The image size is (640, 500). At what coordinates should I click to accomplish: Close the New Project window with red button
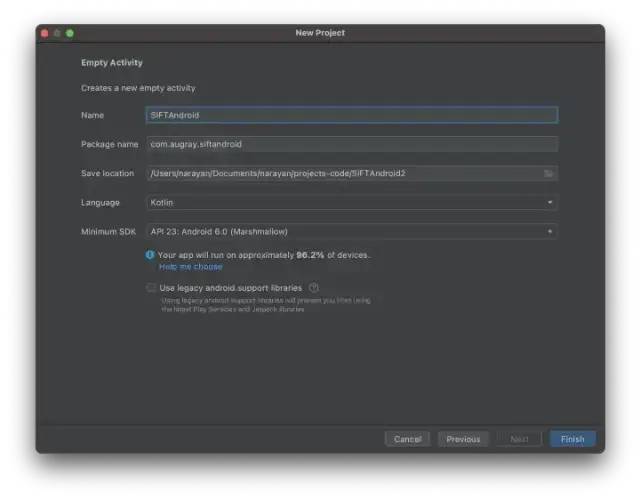tap(45, 33)
